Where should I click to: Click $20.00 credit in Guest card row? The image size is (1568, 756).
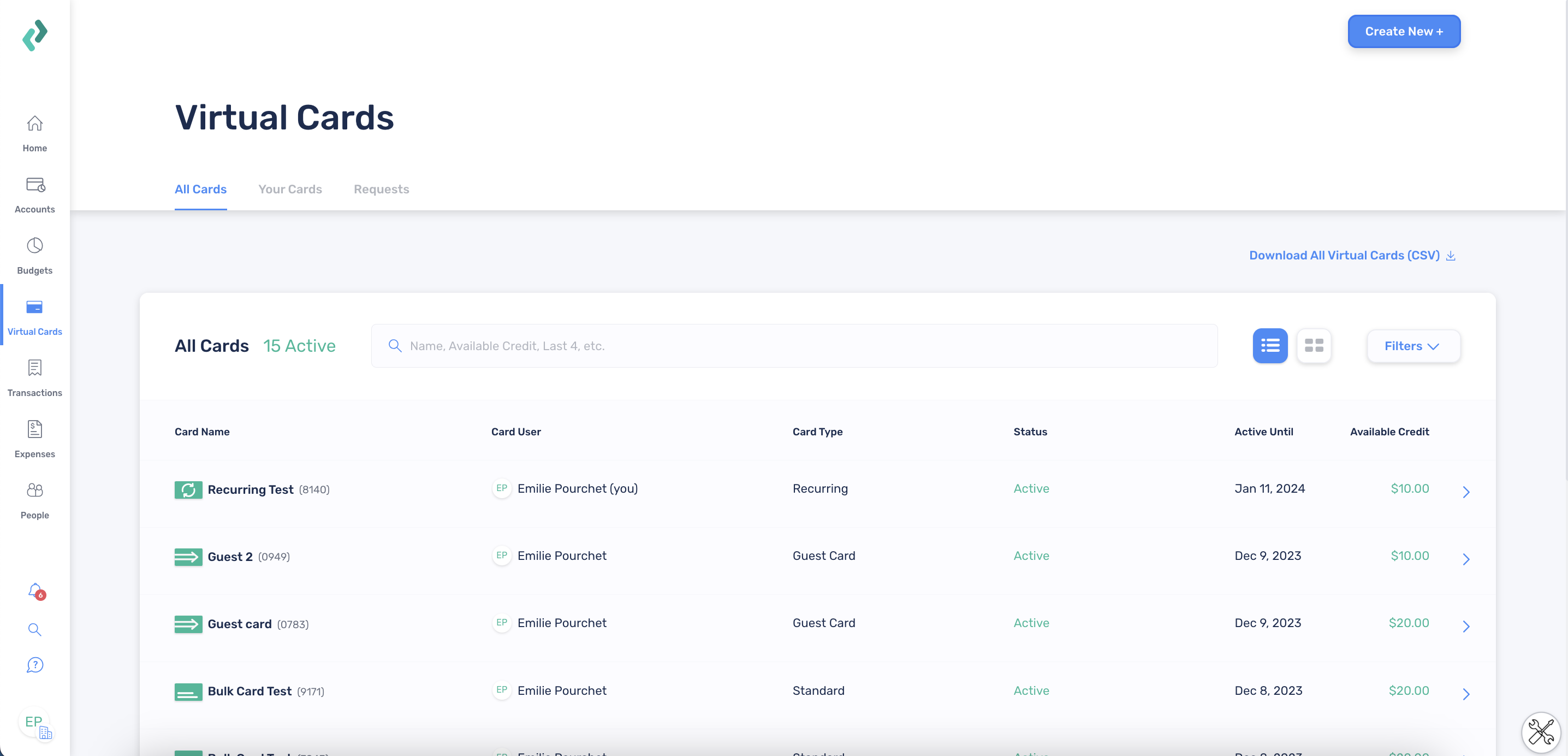pos(1409,623)
